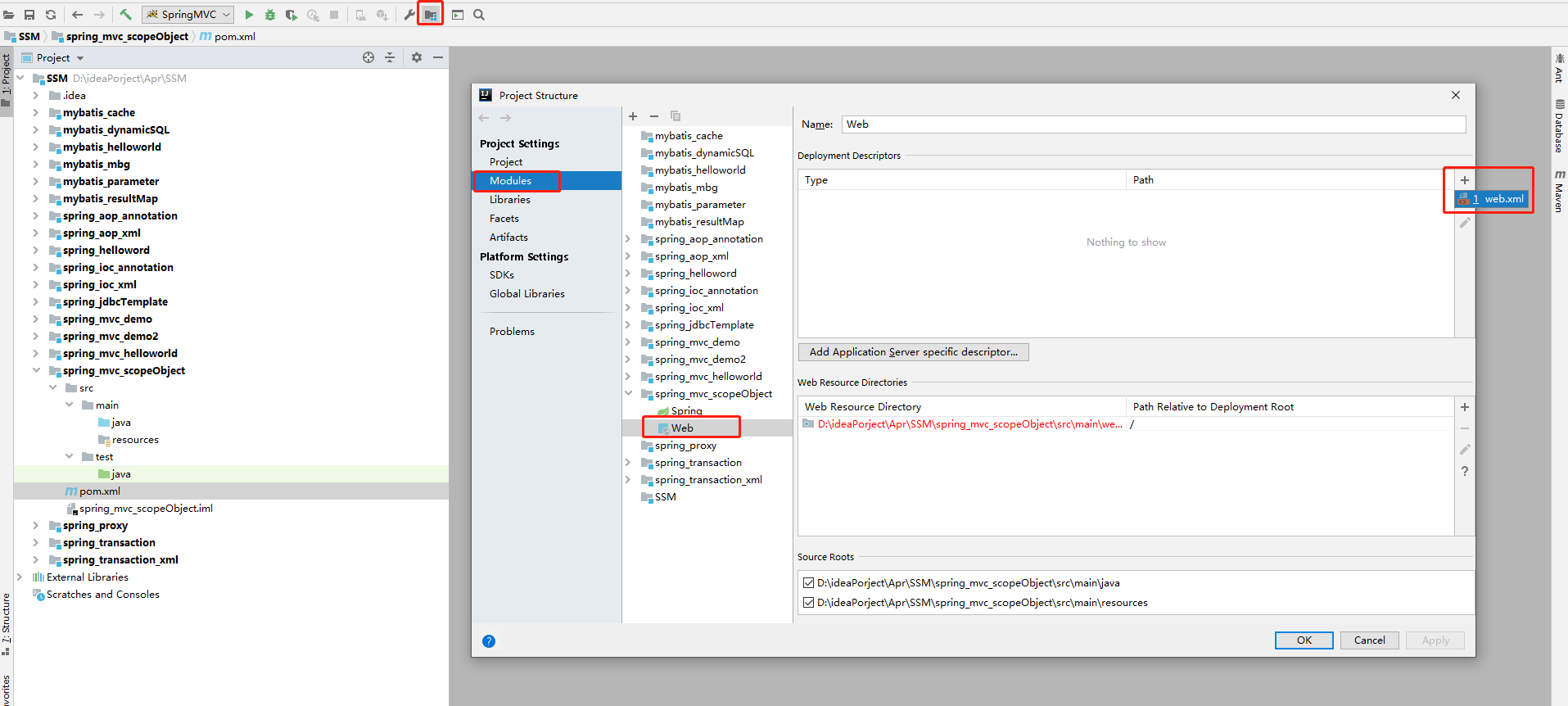This screenshot has width=1568, height=706.
Task: Open the Database tool window tab
Action: (1559, 126)
